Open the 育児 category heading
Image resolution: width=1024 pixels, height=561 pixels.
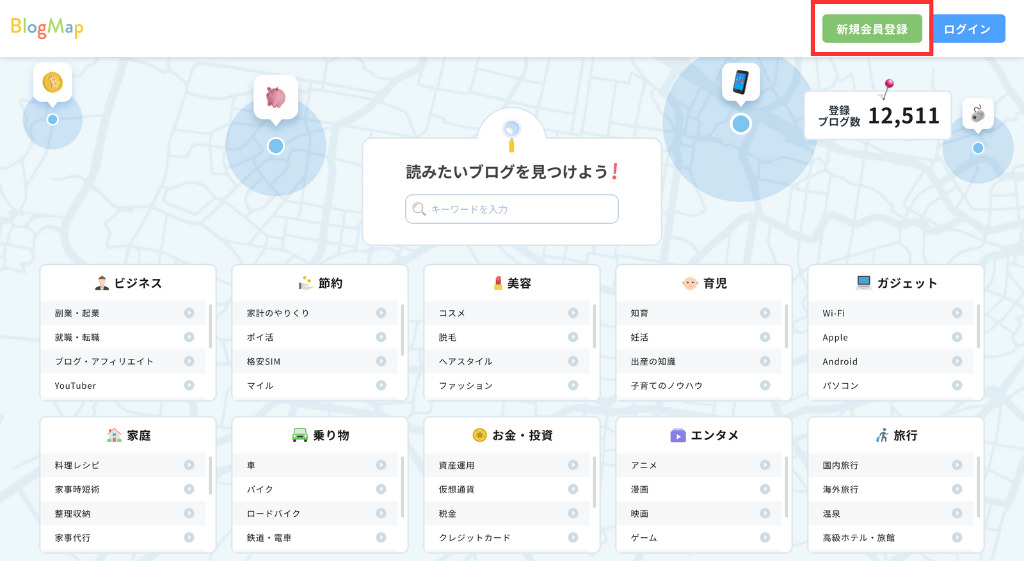tap(704, 283)
